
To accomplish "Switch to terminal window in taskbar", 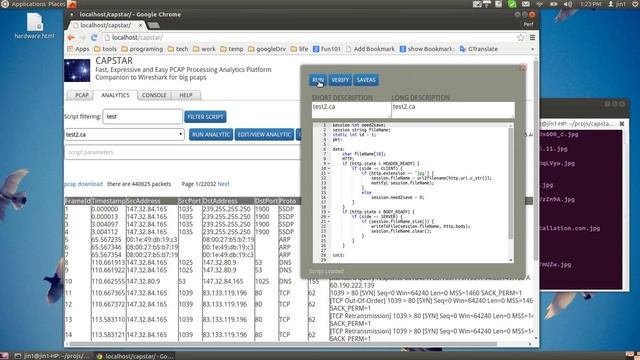I will coord(52,356).
